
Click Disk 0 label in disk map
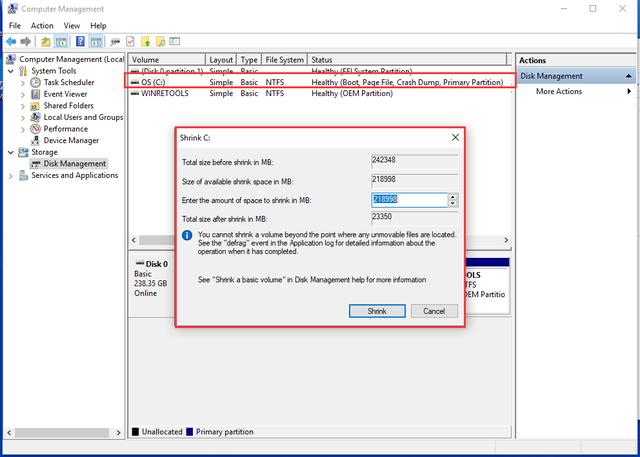coord(157,264)
